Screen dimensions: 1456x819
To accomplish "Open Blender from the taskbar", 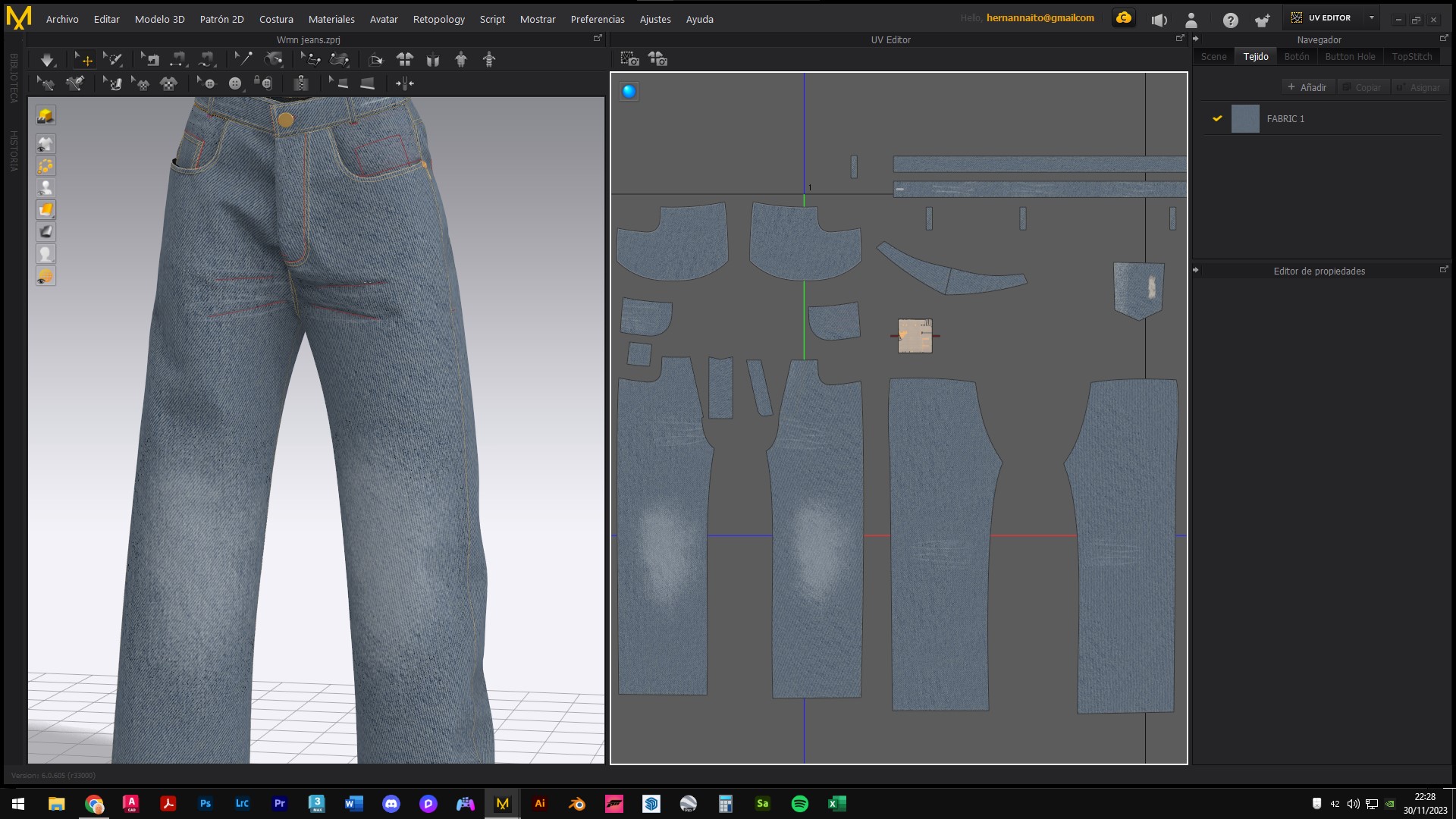I will tap(577, 804).
